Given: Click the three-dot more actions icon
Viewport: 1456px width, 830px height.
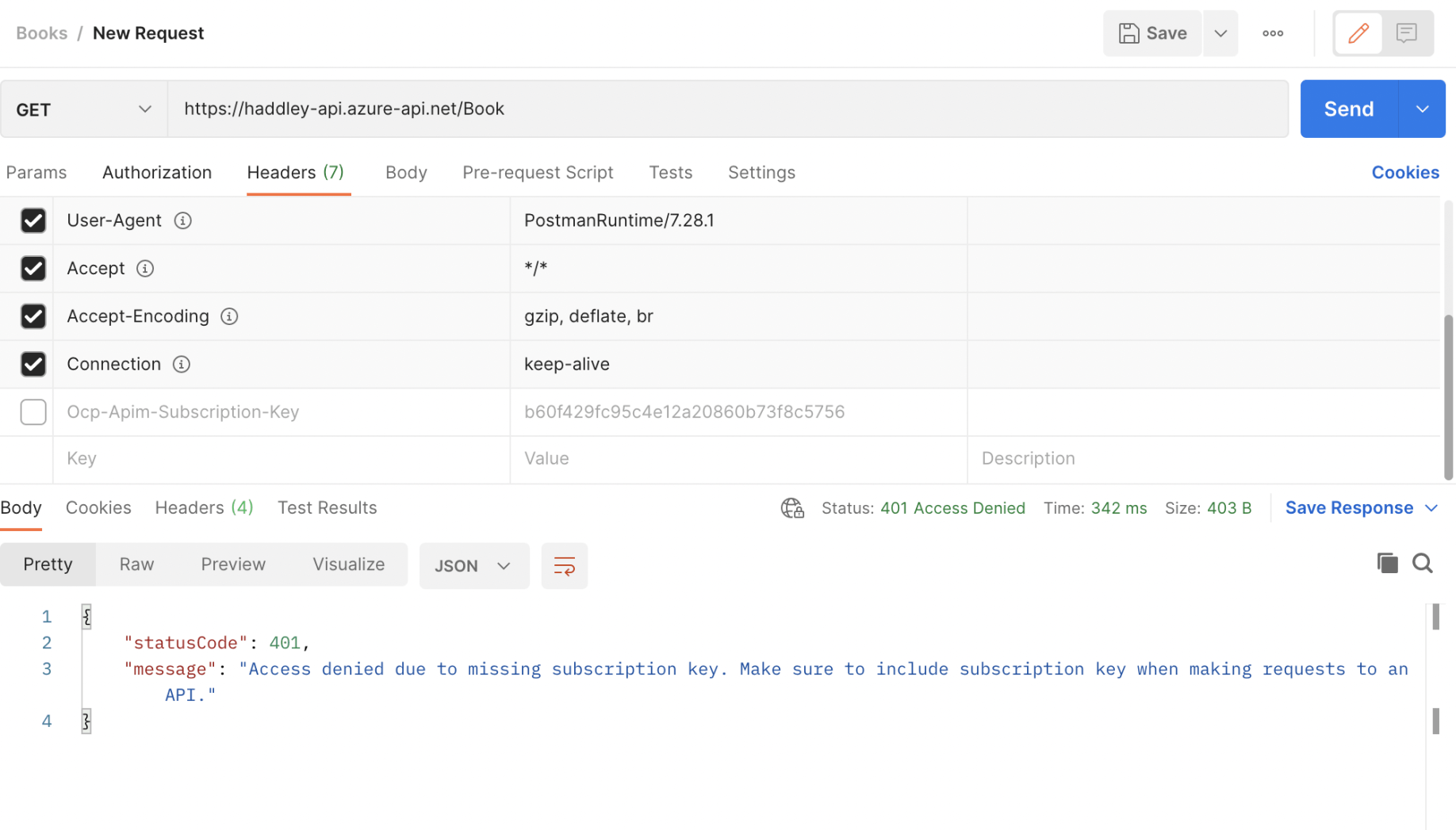Looking at the screenshot, I should (x=1273, y=33).
